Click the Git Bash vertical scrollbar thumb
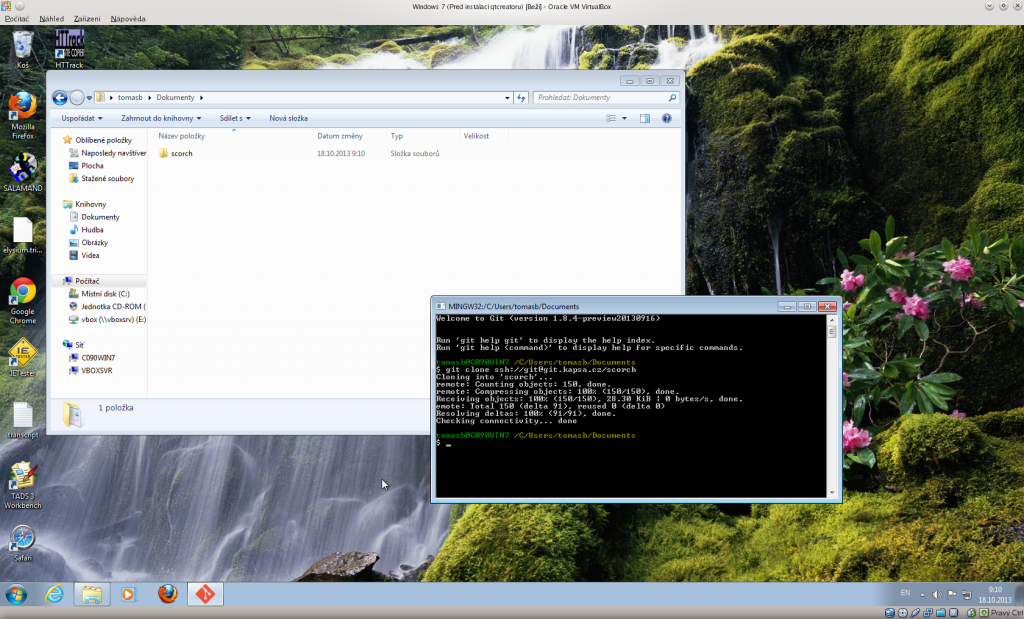This screenshot has height=619, width=1024. click(832, 332)
